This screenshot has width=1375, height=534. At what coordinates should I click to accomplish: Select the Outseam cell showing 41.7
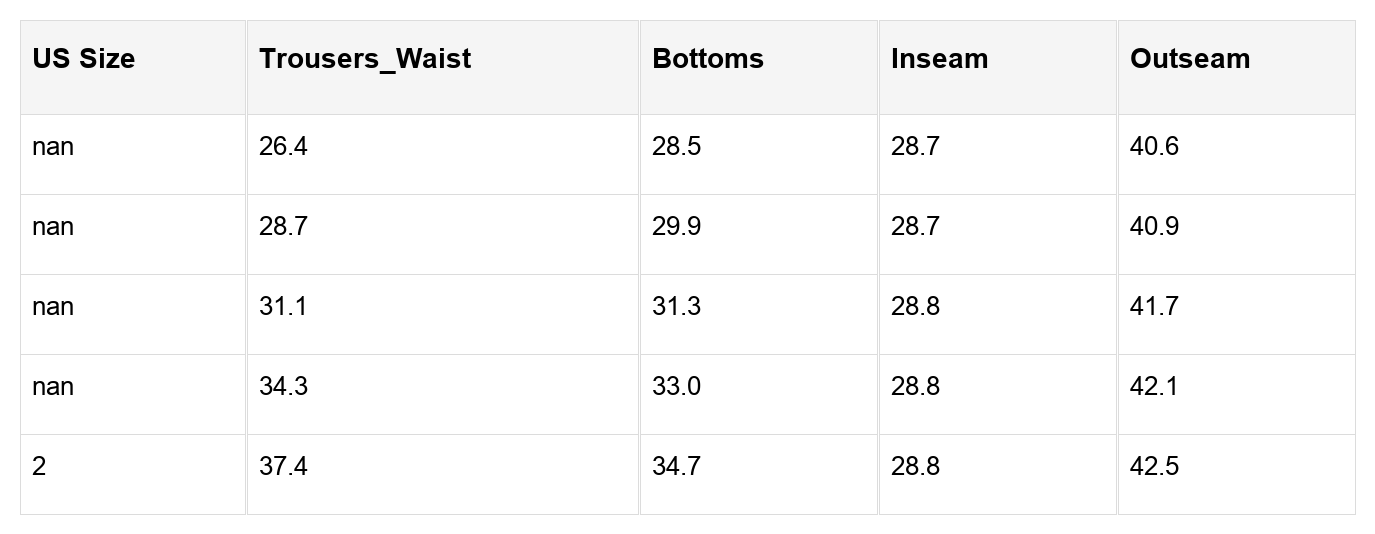[x=1155, y=307]
